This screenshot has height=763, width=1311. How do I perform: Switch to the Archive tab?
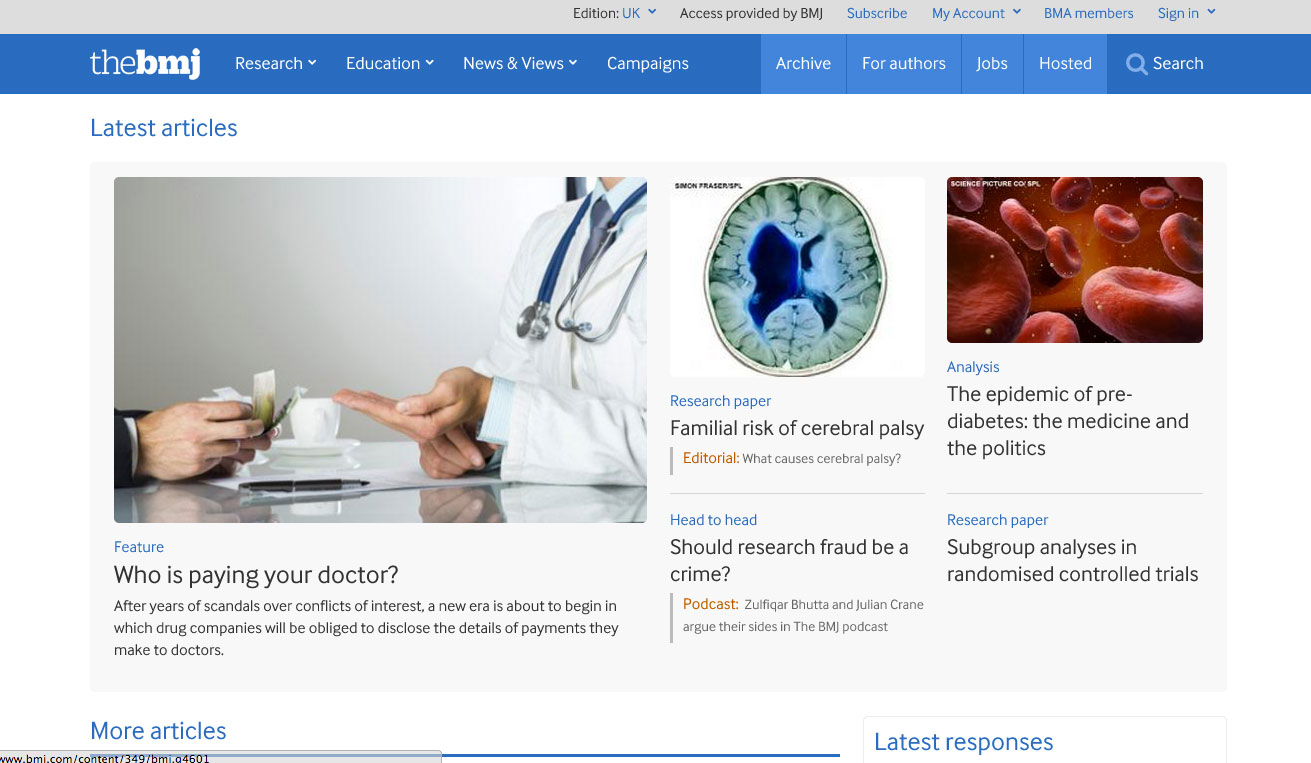pos(803,64)
